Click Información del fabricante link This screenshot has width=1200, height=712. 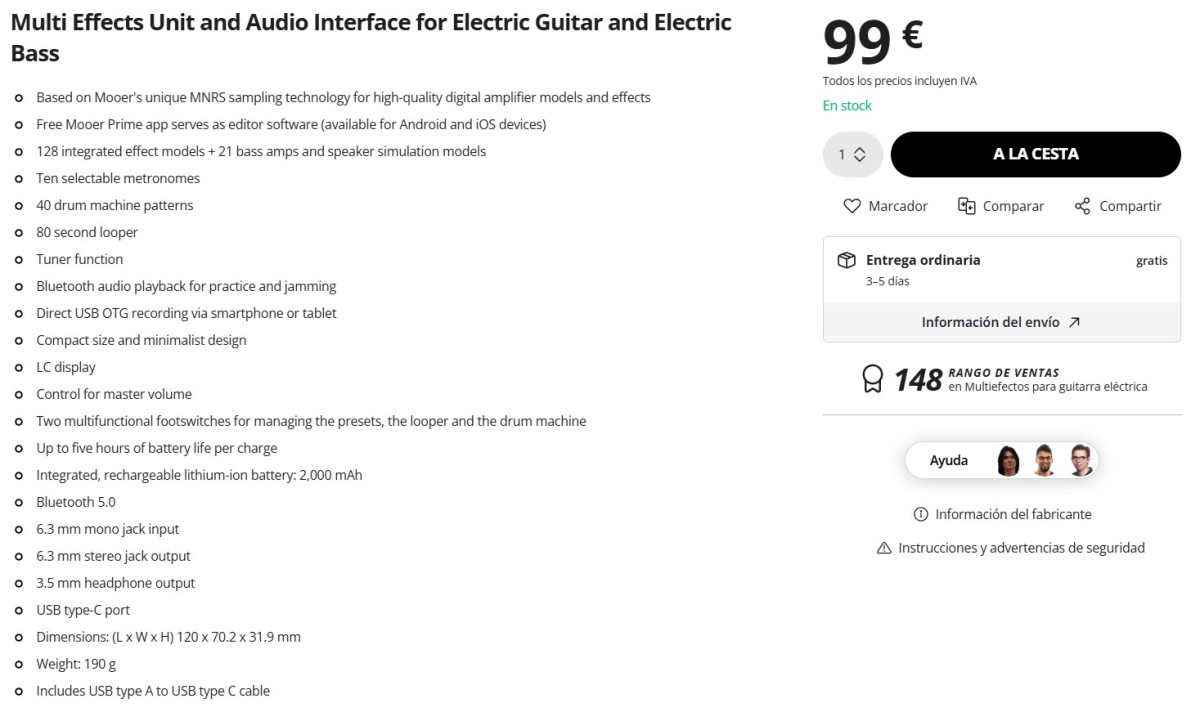pyautogui.click(x=1013, y=514)
